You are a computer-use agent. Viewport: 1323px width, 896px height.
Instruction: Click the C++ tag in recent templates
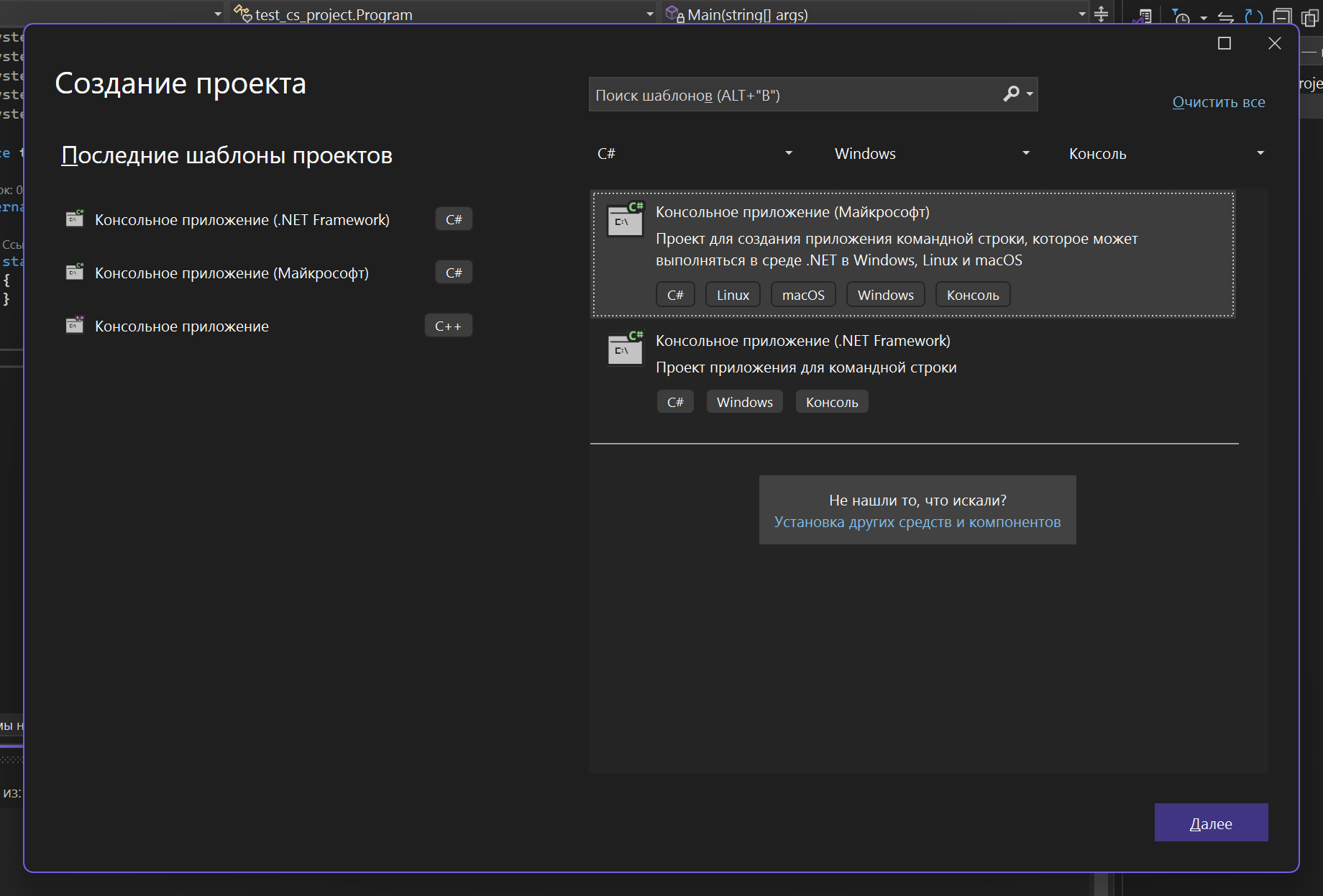pos(448,326)
